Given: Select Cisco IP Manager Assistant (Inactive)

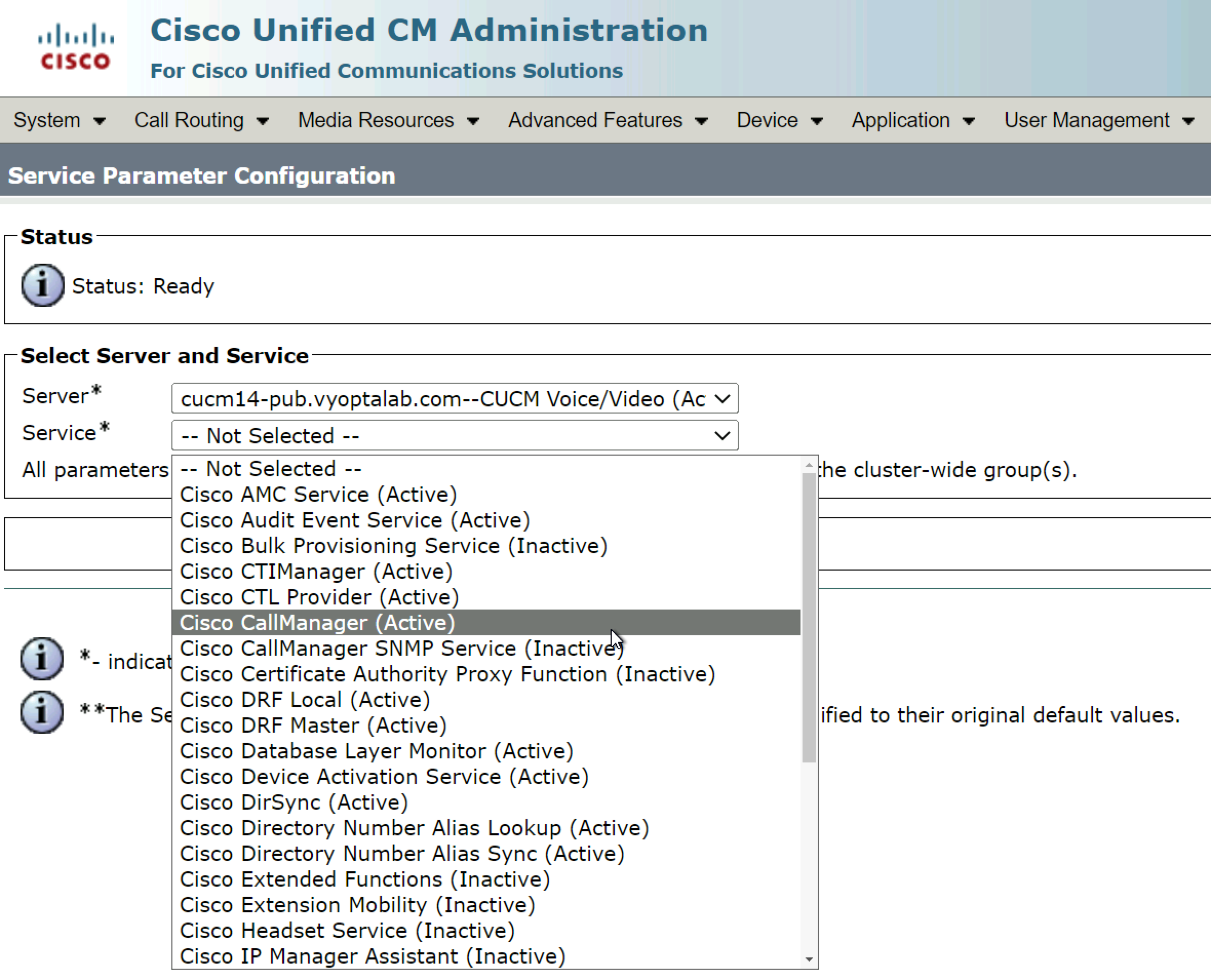Looking at the screenshot, I should click(486, 956).
